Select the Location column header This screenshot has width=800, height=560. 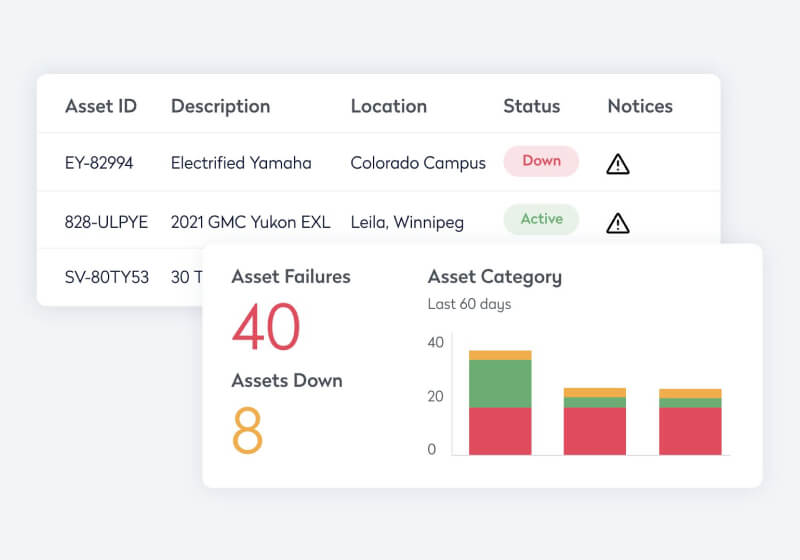388,106
